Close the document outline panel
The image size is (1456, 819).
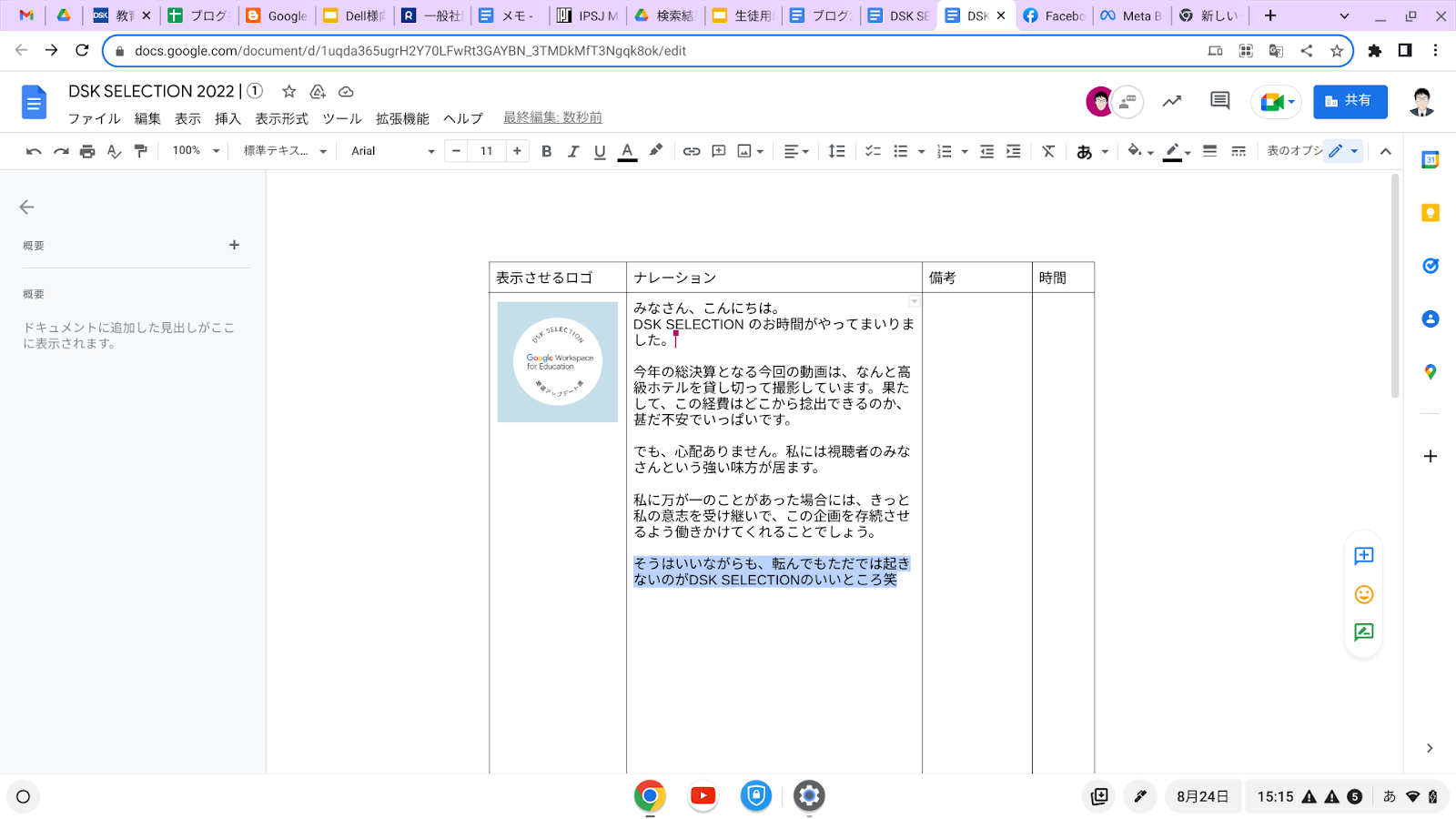point(26,207)
